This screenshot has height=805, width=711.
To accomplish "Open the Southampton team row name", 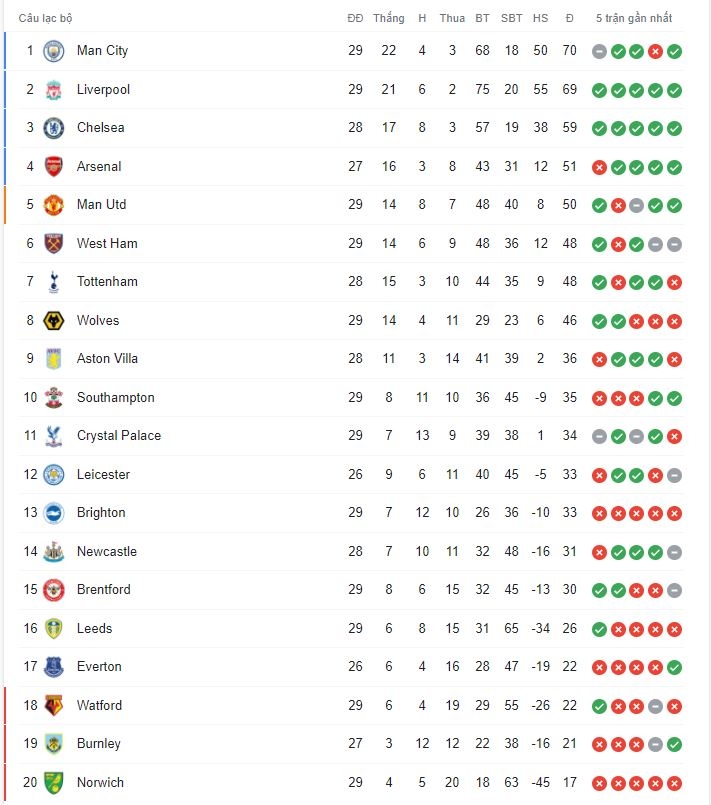I will pyautogui.click(x=116, y=397).
